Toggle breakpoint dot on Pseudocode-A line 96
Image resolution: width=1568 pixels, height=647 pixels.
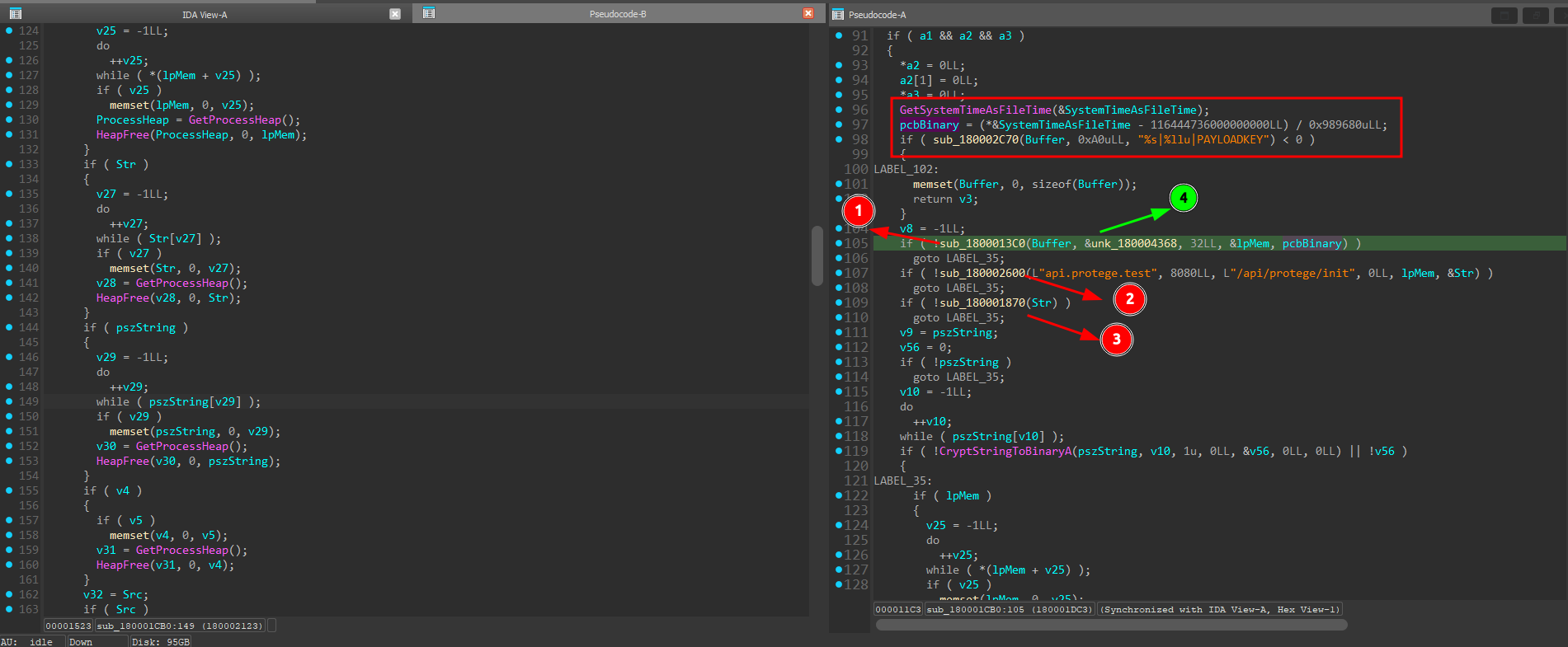839,110
